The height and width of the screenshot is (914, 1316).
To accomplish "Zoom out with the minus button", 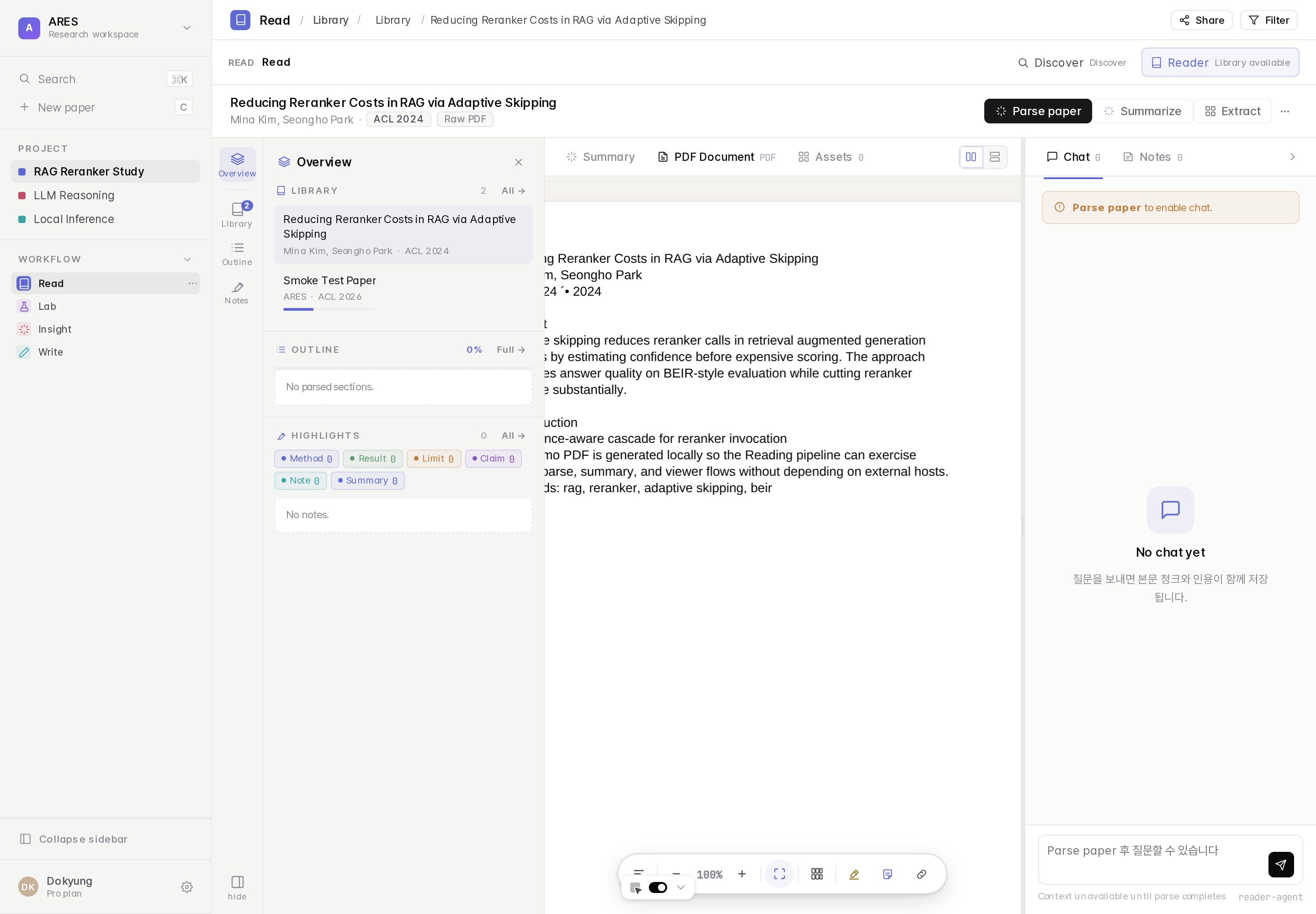I will point(676,874).
